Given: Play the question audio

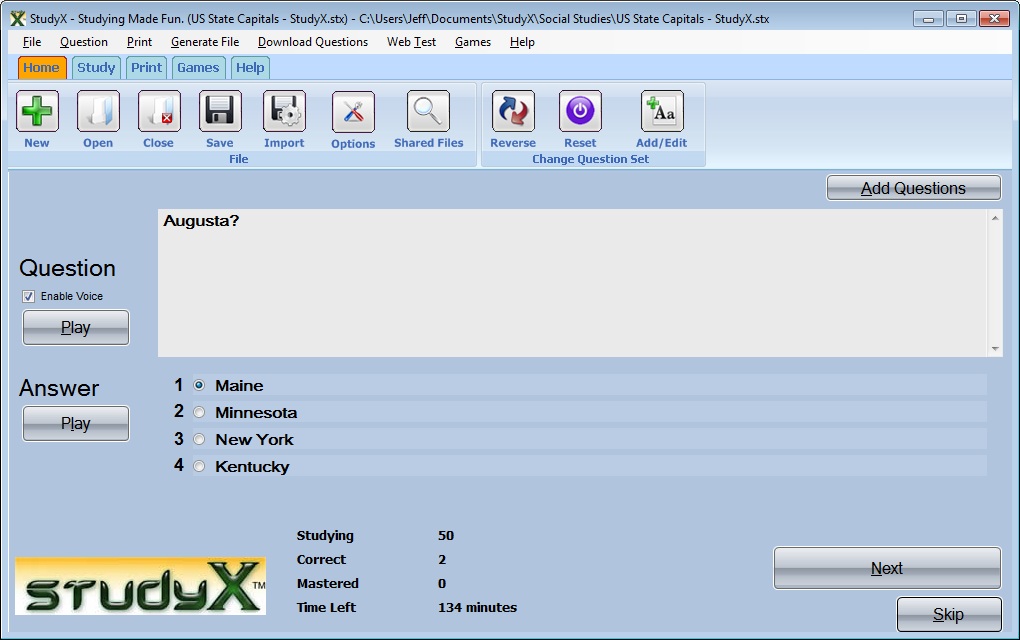Looking at the screenshot, I should tap(75, 327).
